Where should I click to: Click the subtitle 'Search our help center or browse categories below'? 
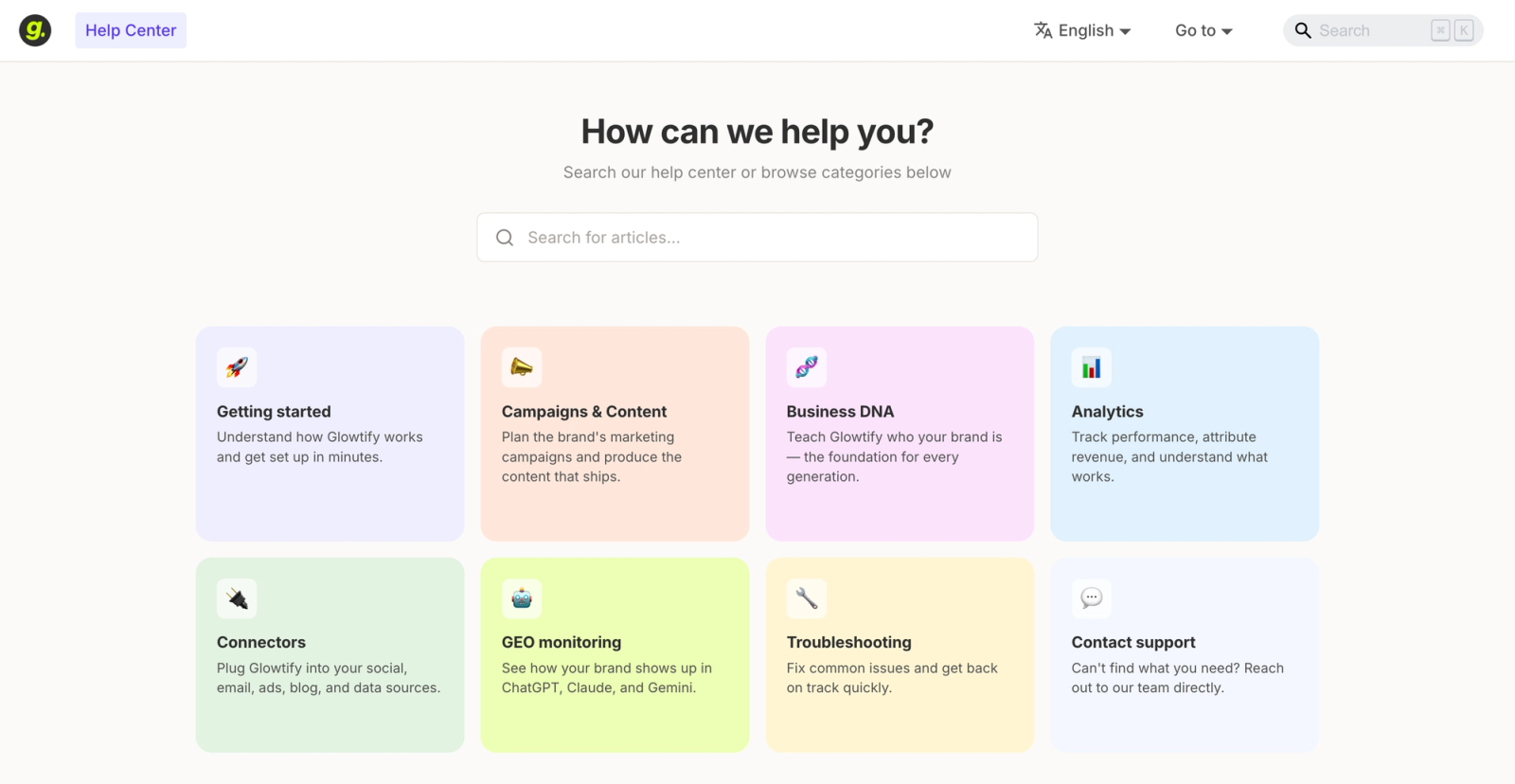coord(757,172)
